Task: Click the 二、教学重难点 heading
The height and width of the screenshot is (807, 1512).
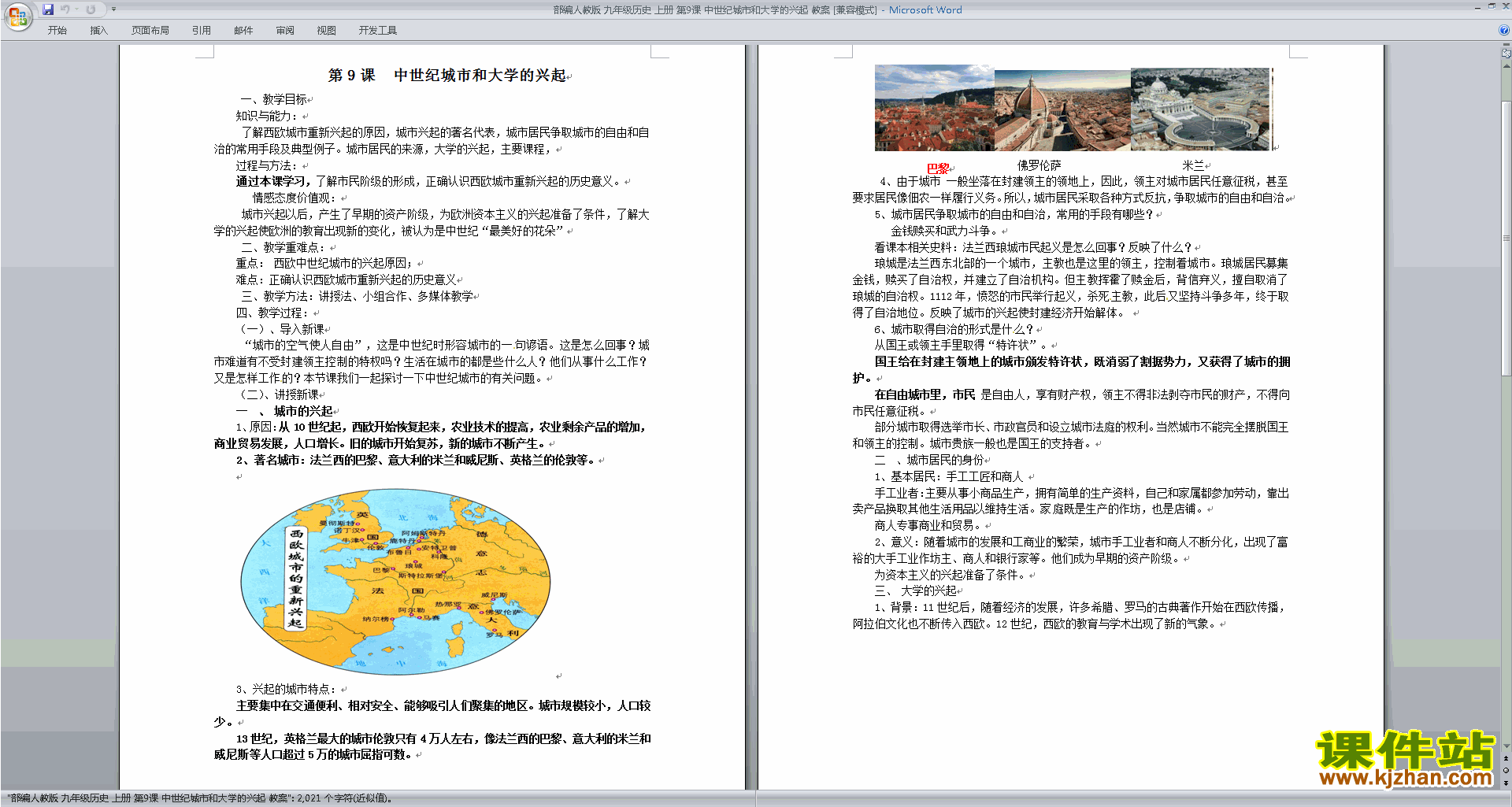Action: point(283,247)
